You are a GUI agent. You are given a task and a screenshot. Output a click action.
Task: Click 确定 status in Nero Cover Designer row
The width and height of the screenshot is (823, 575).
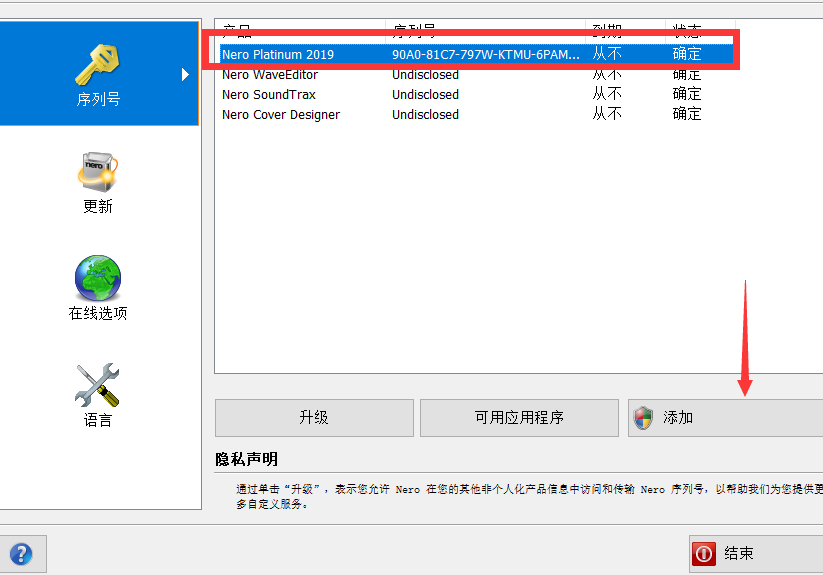687,114
